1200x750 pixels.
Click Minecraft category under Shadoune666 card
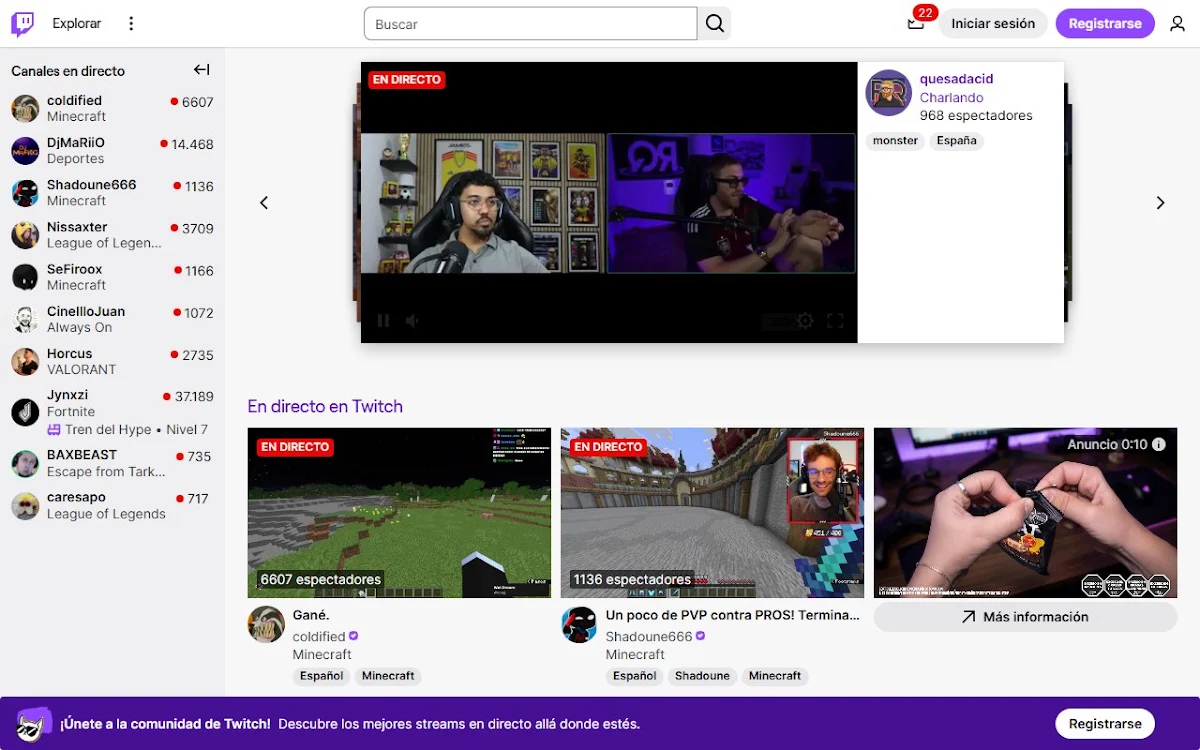[x=635, y=654]
